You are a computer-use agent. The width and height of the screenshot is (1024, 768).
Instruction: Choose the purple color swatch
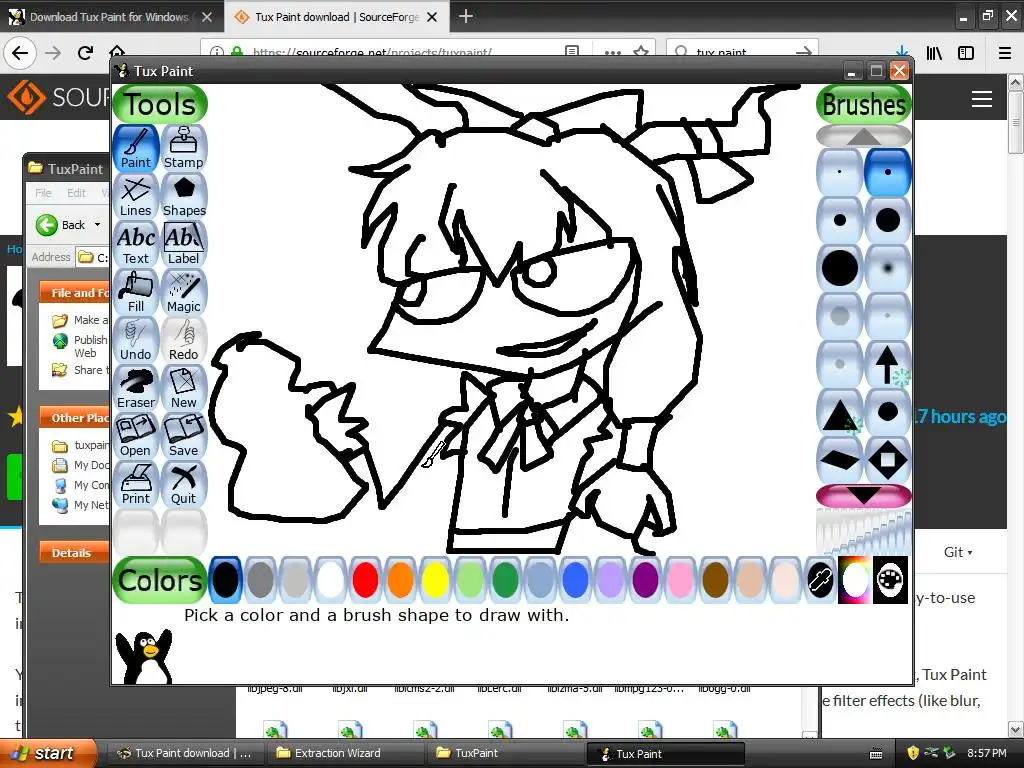click(x=645, y=579)
